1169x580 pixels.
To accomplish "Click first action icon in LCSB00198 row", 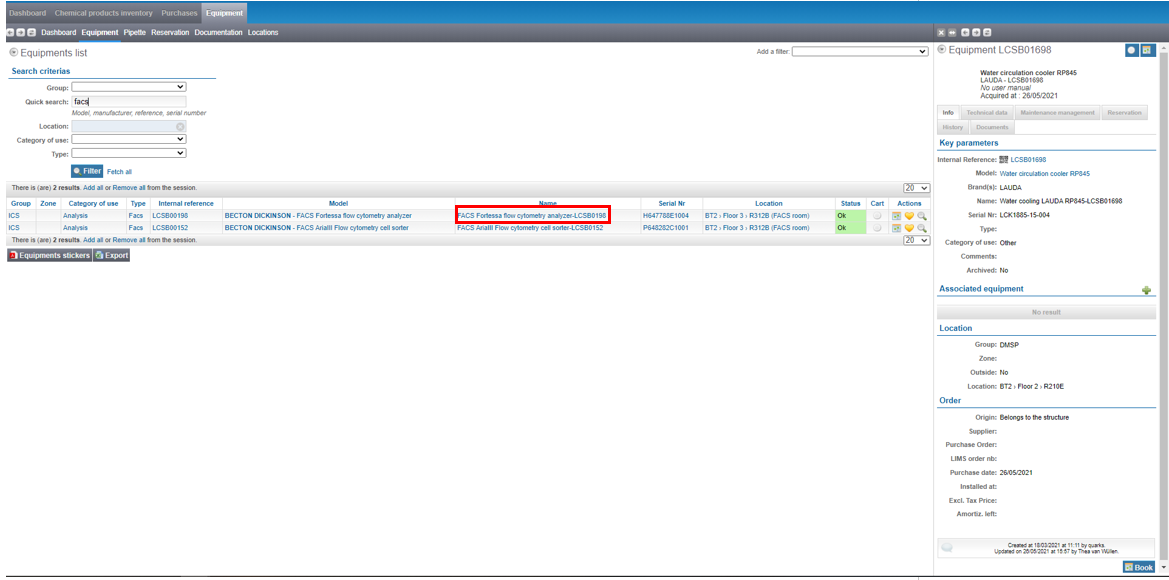I will pyautogui.click(x=897, y=216).
